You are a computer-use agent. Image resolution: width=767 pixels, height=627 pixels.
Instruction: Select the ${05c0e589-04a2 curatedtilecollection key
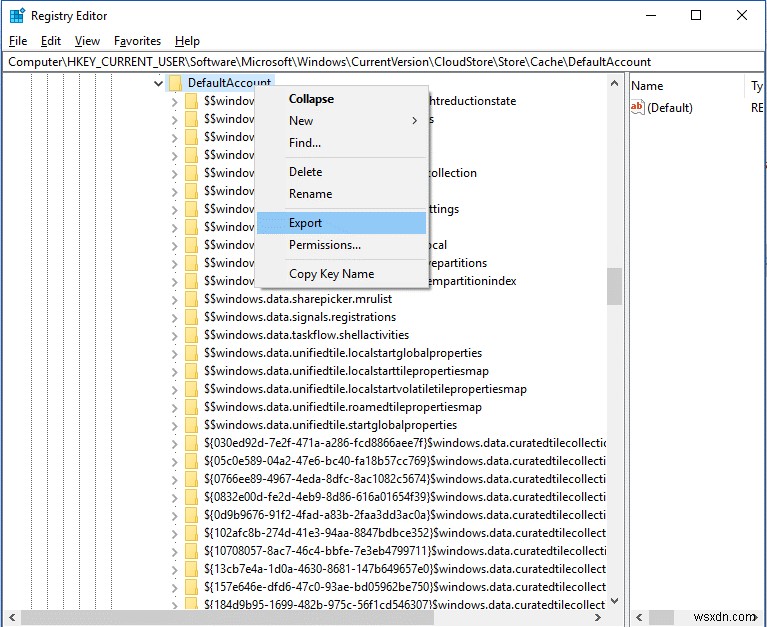405,461
